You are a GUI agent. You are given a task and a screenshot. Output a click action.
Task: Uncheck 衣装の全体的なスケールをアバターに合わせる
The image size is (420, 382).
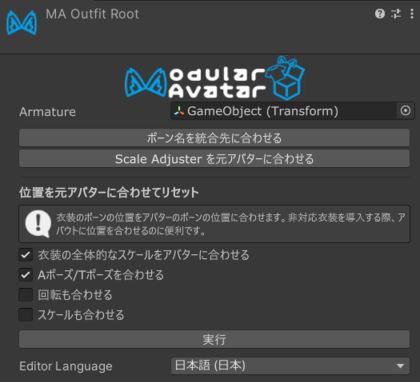25,255
